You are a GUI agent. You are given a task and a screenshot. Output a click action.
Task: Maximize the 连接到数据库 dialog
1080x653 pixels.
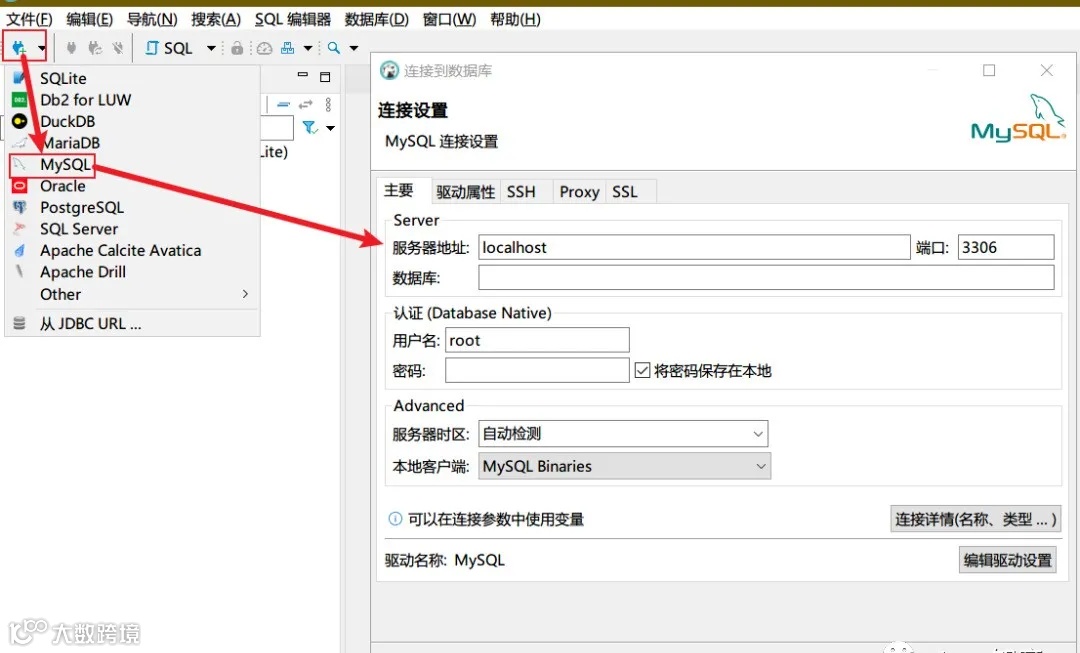pyautogui.click(x=989, y=70)
